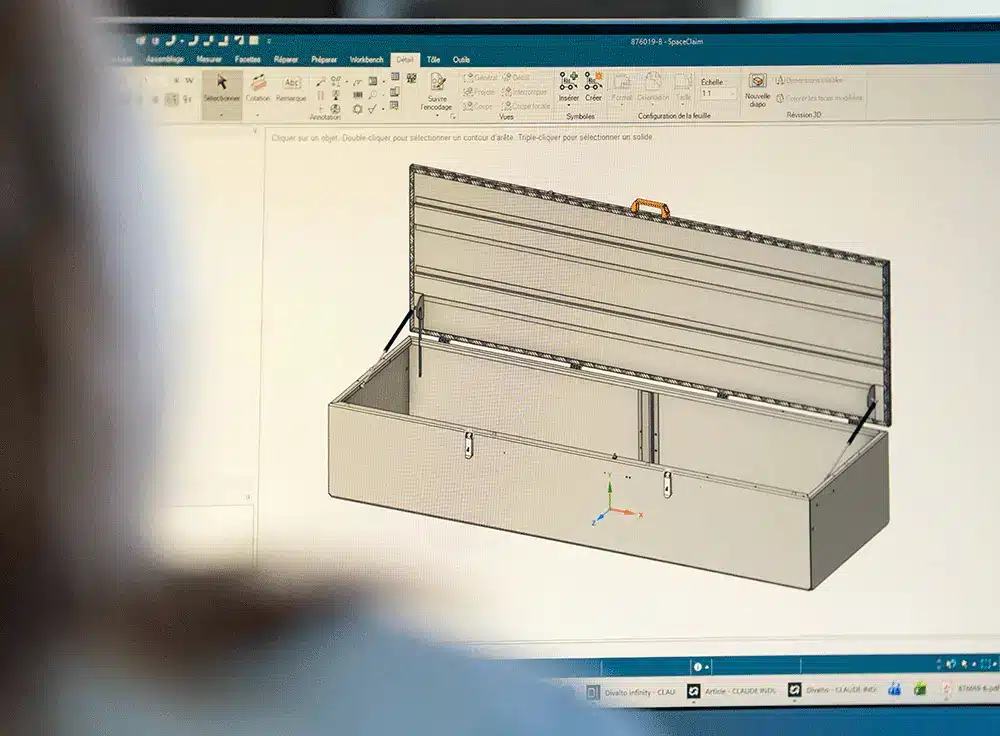The height and width of the screenshot is (736, 1000).
Task: Select the magnifier detail annotation icon
Action: pos(372,95)
